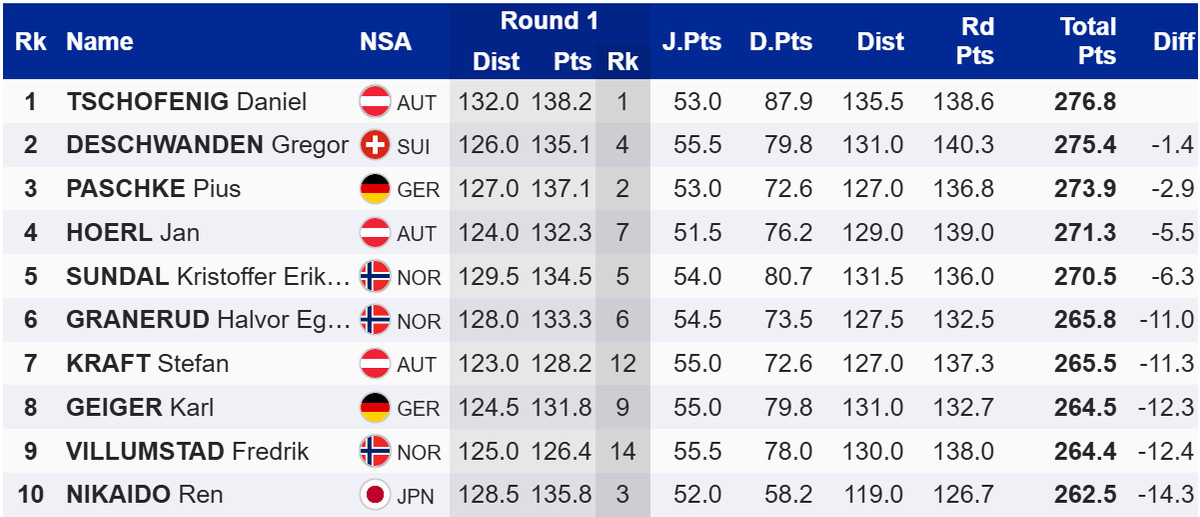Click the NSA column header
Viewport: 1200px width, 517px height.
coord(385,42)
